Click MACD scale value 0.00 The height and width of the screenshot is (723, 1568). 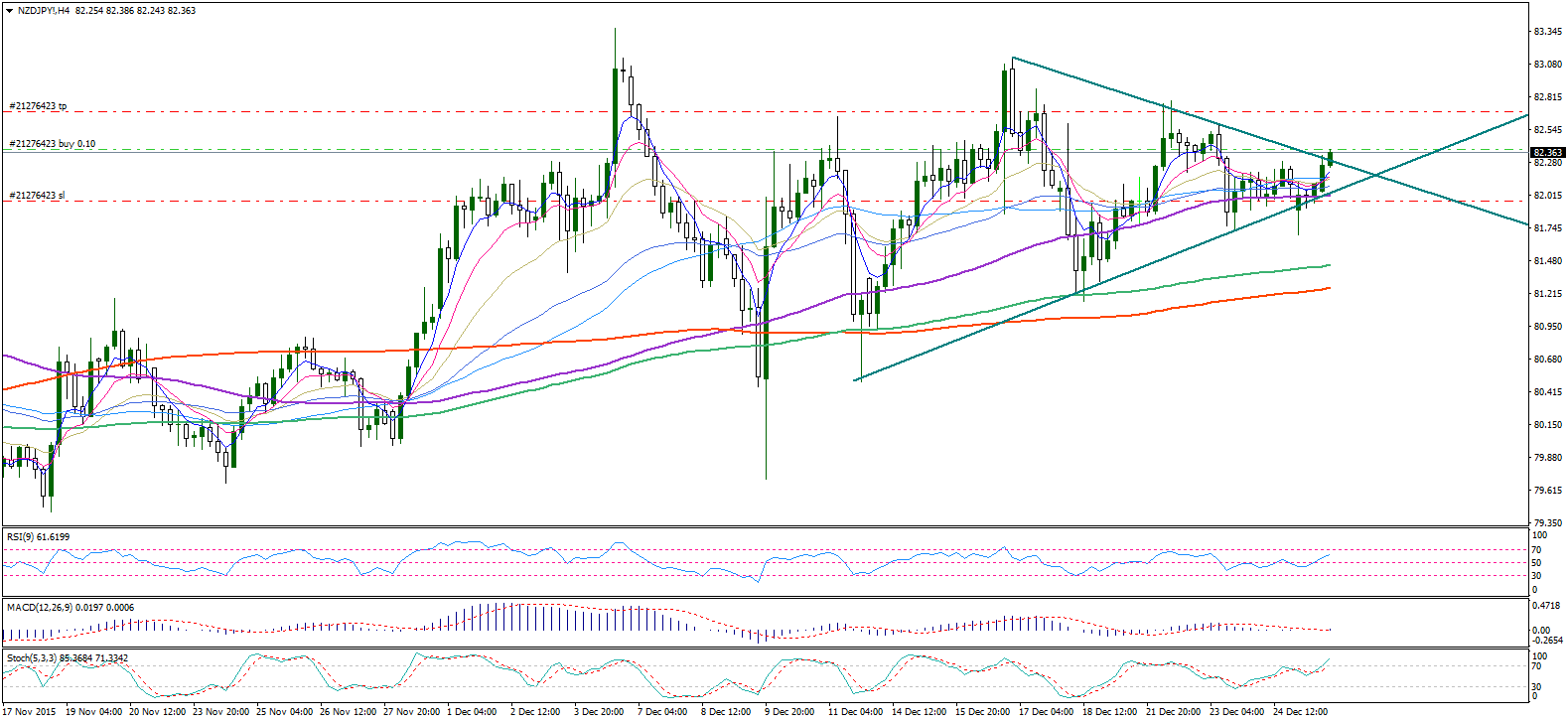(x=1542, y=631)
